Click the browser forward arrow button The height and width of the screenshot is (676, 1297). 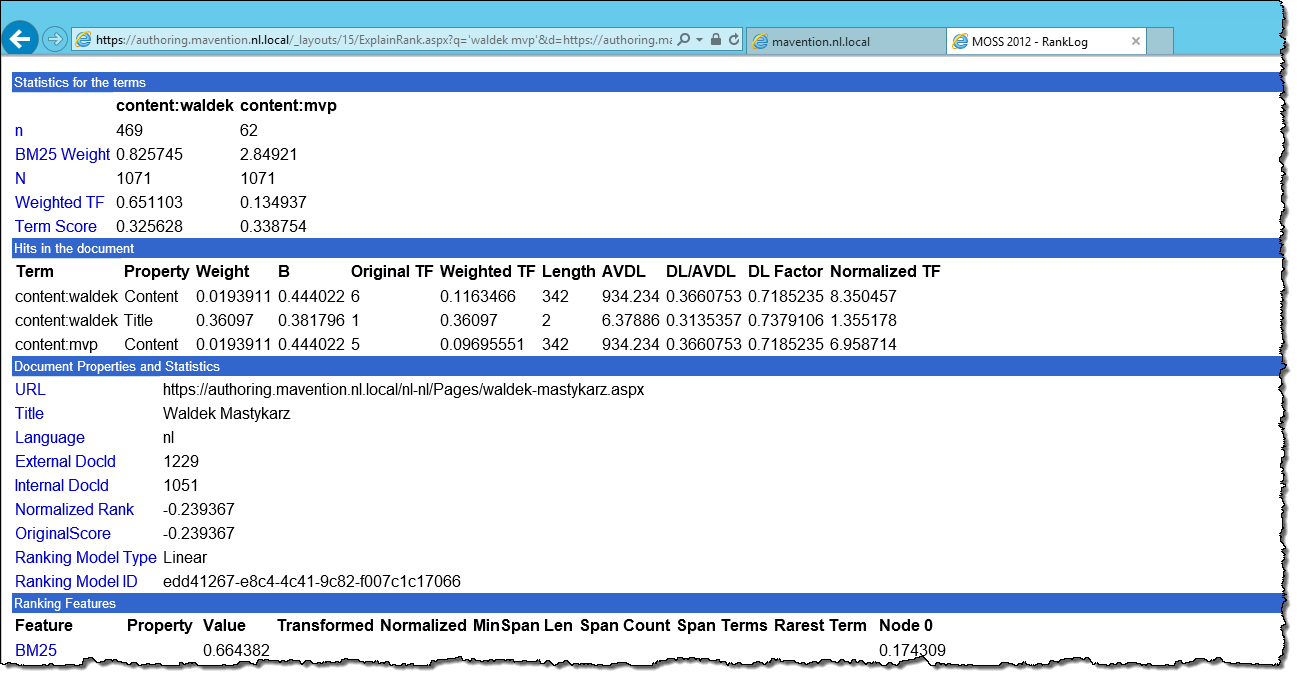point(55,40)
